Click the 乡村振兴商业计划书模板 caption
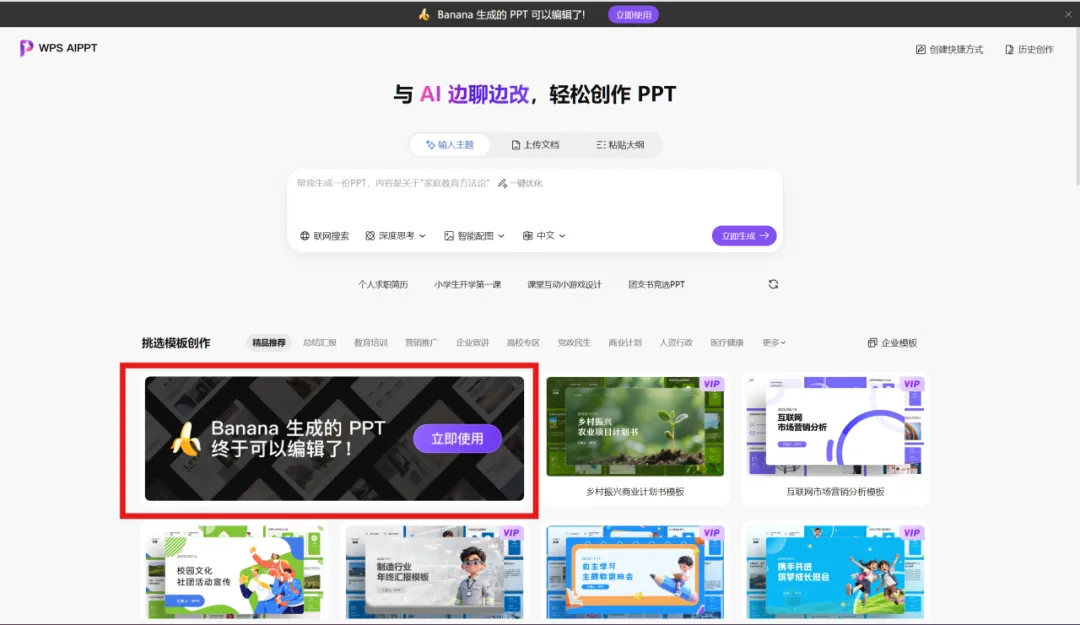Viewport: 1080px width, 625px height. pyautogui.click(x=635, y=492)
